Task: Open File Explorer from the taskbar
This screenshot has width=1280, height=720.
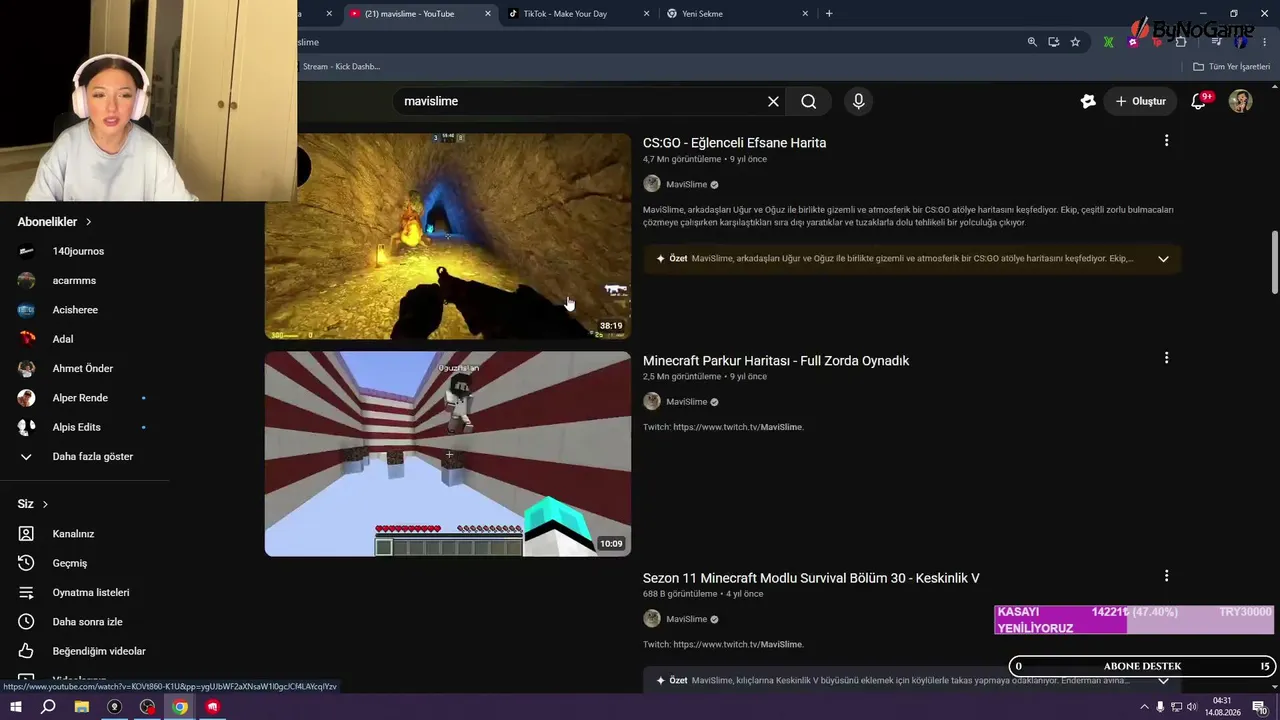Action: (x=82, y=707)
